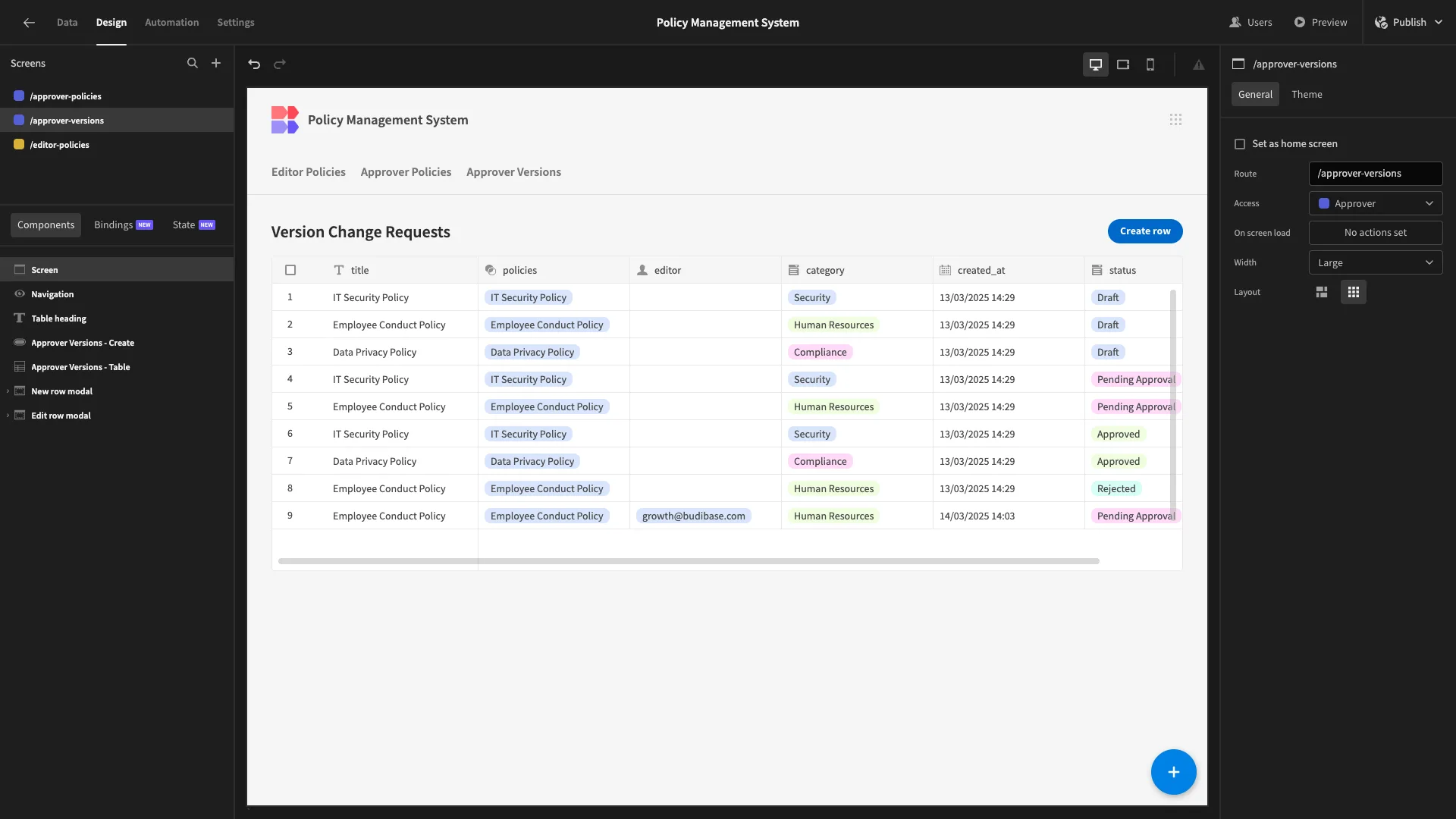Open the warnings triangle icon
Screen dimensions: 1456x819
[x=1199, y=65]
